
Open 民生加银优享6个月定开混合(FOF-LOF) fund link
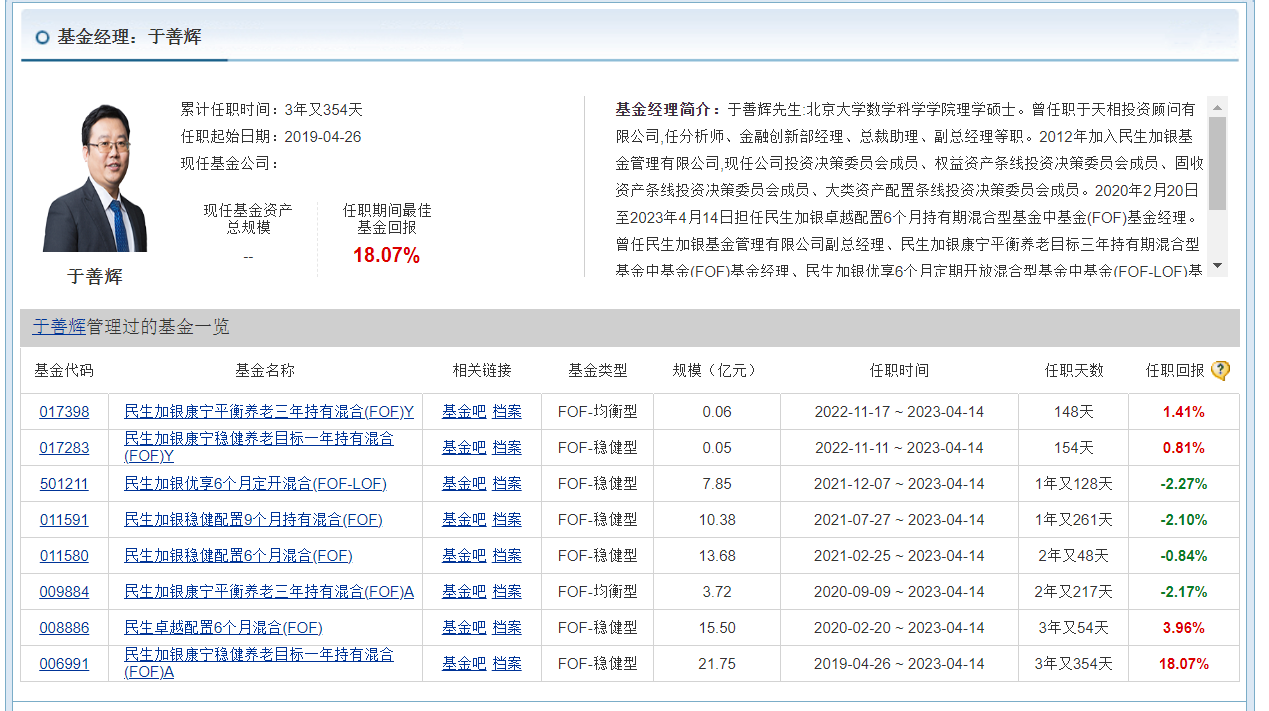coord(255,484)
